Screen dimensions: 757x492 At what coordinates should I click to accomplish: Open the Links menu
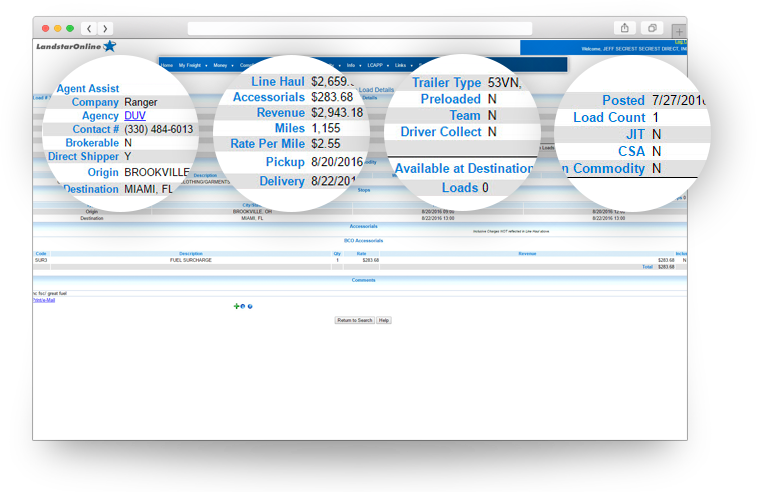coord(401,65)
